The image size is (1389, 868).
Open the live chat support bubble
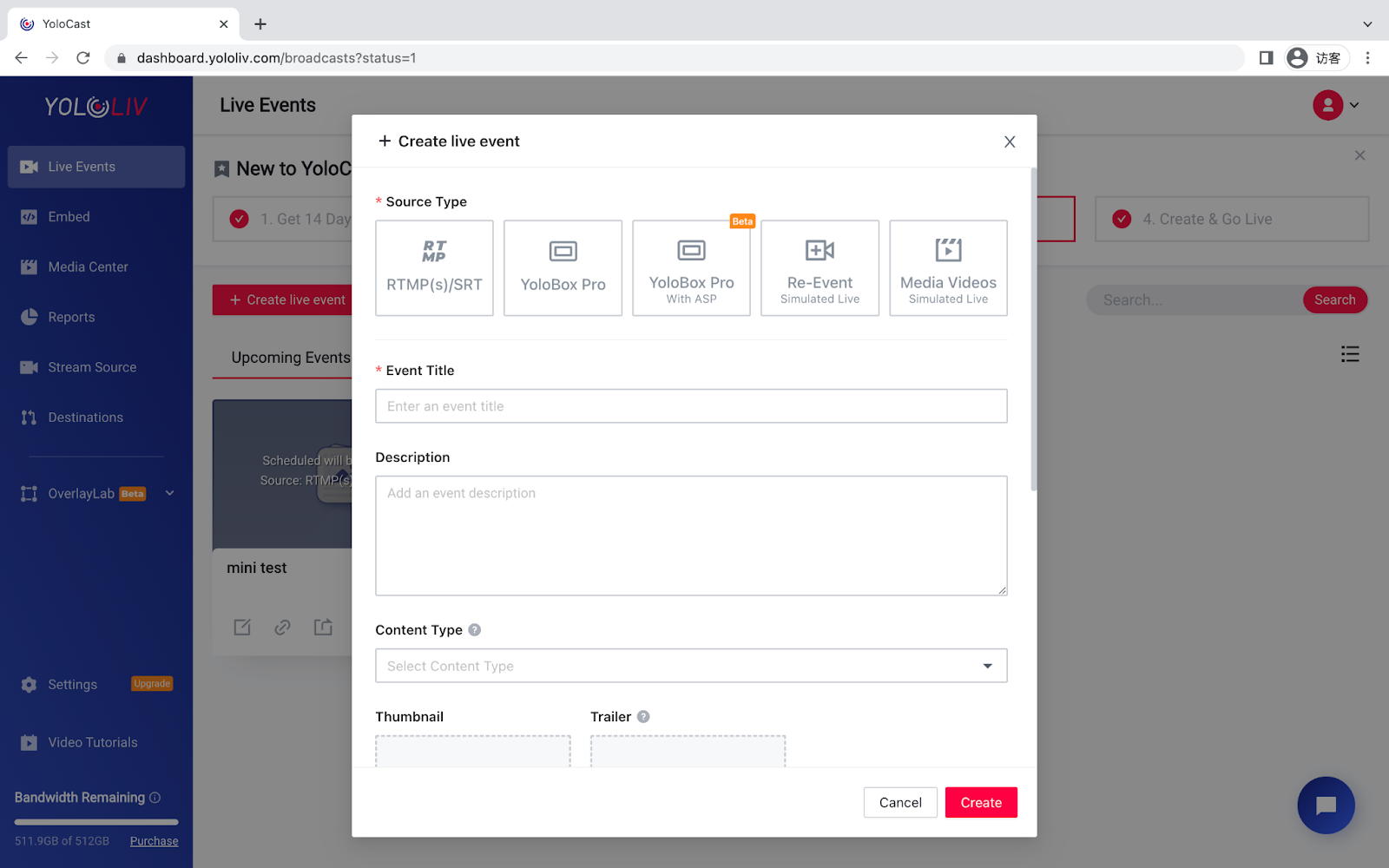(1326, 806)
